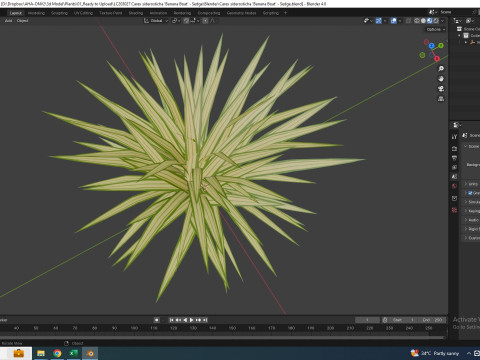Viewport: 480px width, 360px height.
Task: Toggle viewport overlays visibility
Action: (x=394, y=21)
